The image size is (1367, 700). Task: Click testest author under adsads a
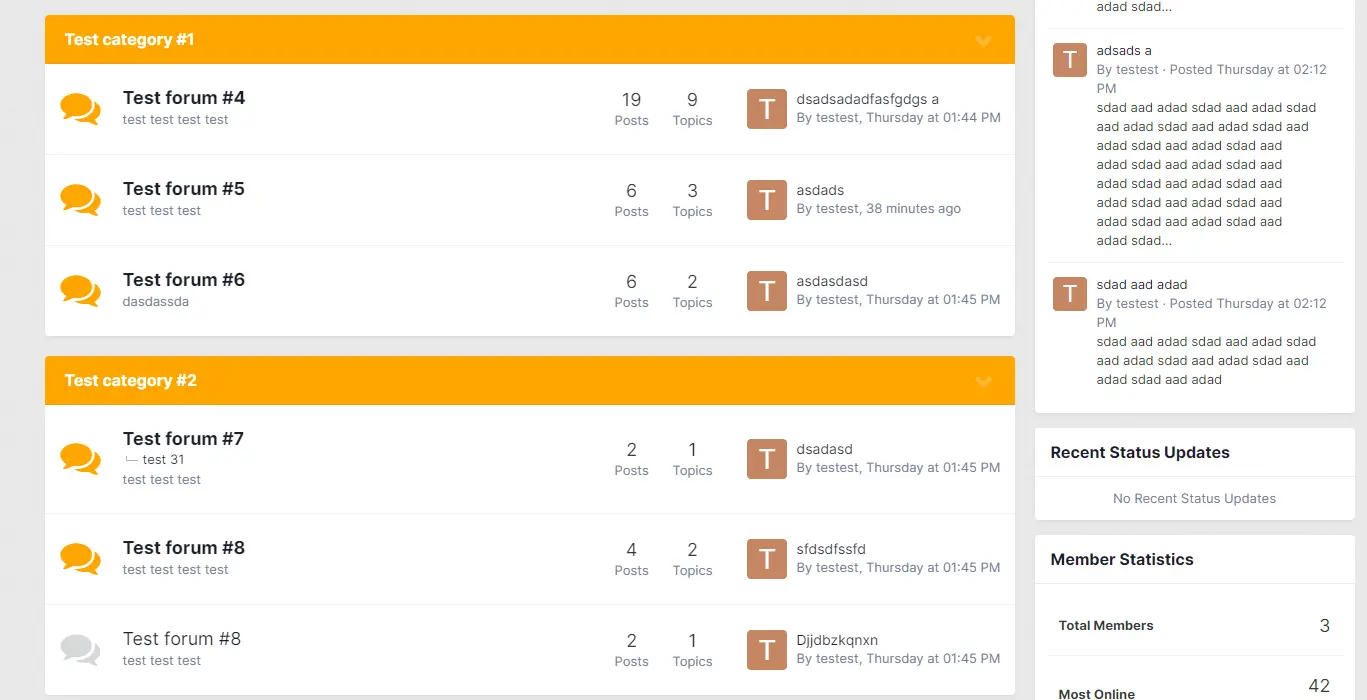pyautogui.click(x=1138, y=70)
